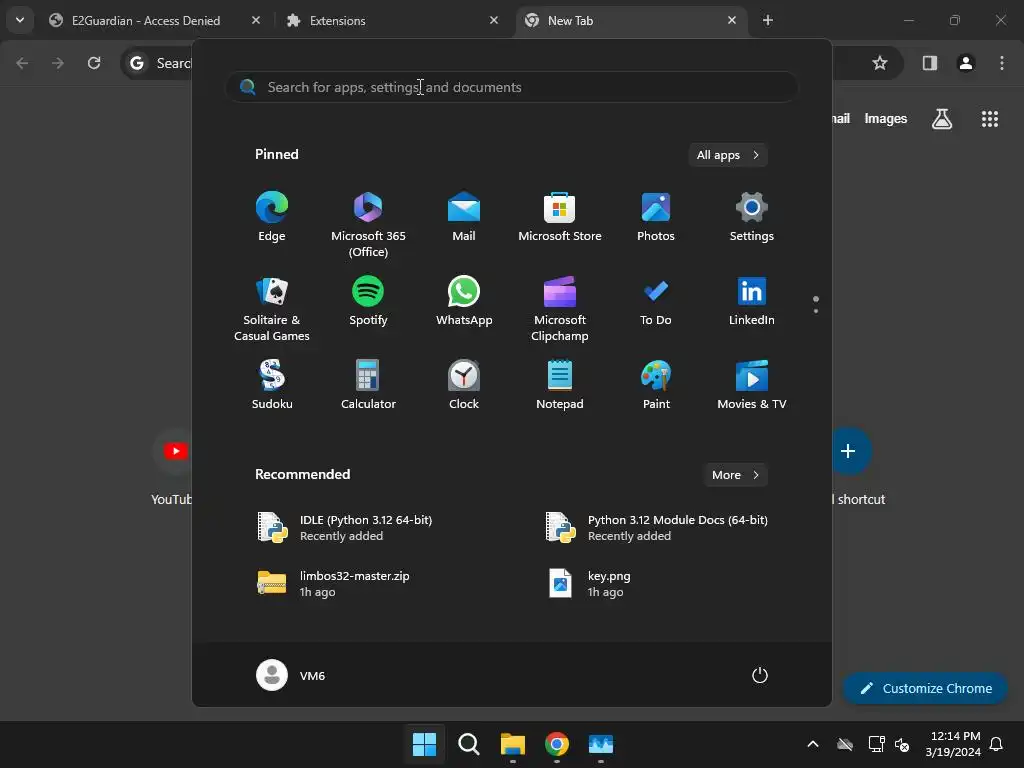Launch the Clock app
This screenshot has height=768, width=1024.
tap(464, 385)
